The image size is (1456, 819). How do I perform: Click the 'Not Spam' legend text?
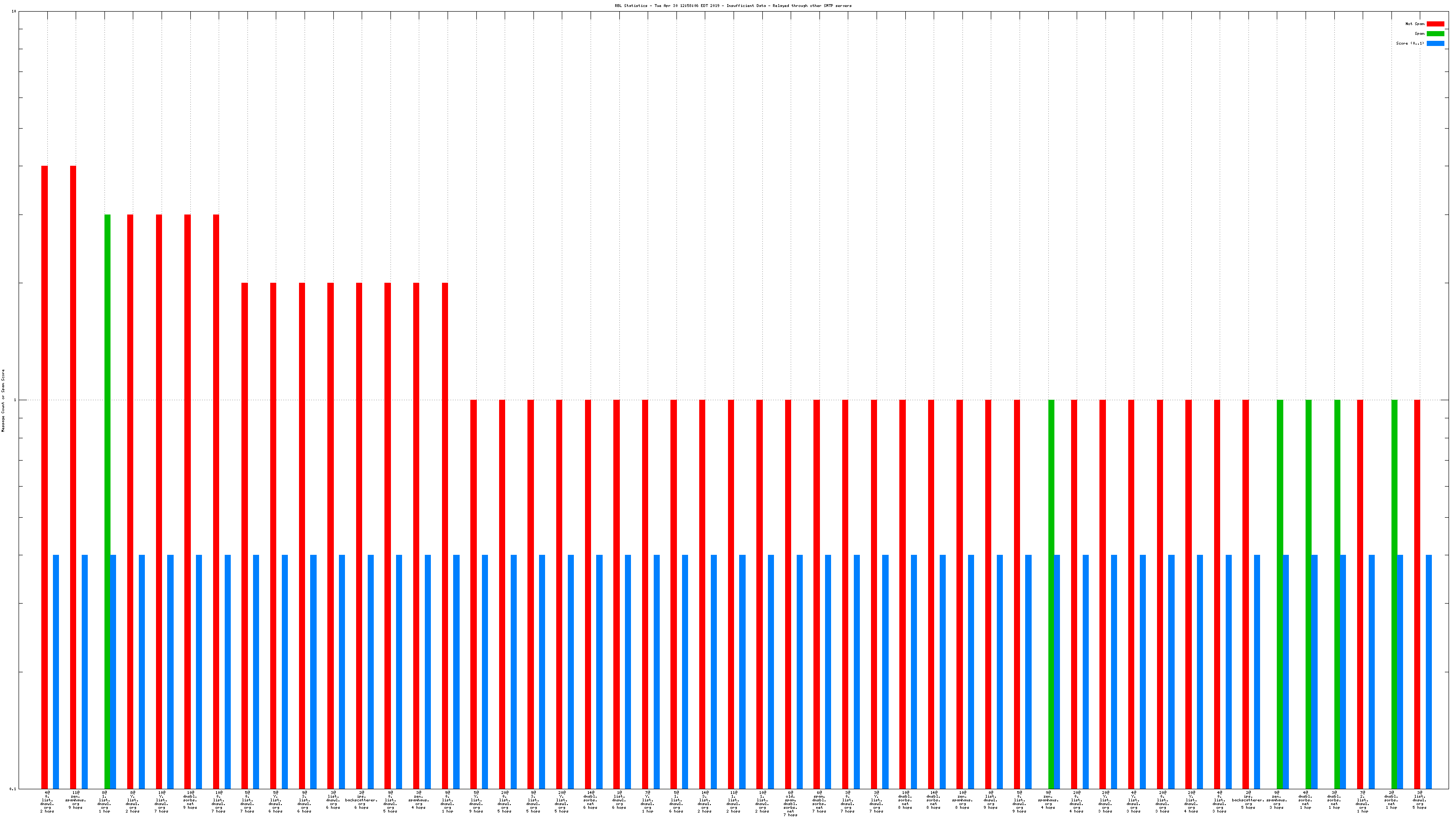pyautogui.click(x=1415, y=24)
